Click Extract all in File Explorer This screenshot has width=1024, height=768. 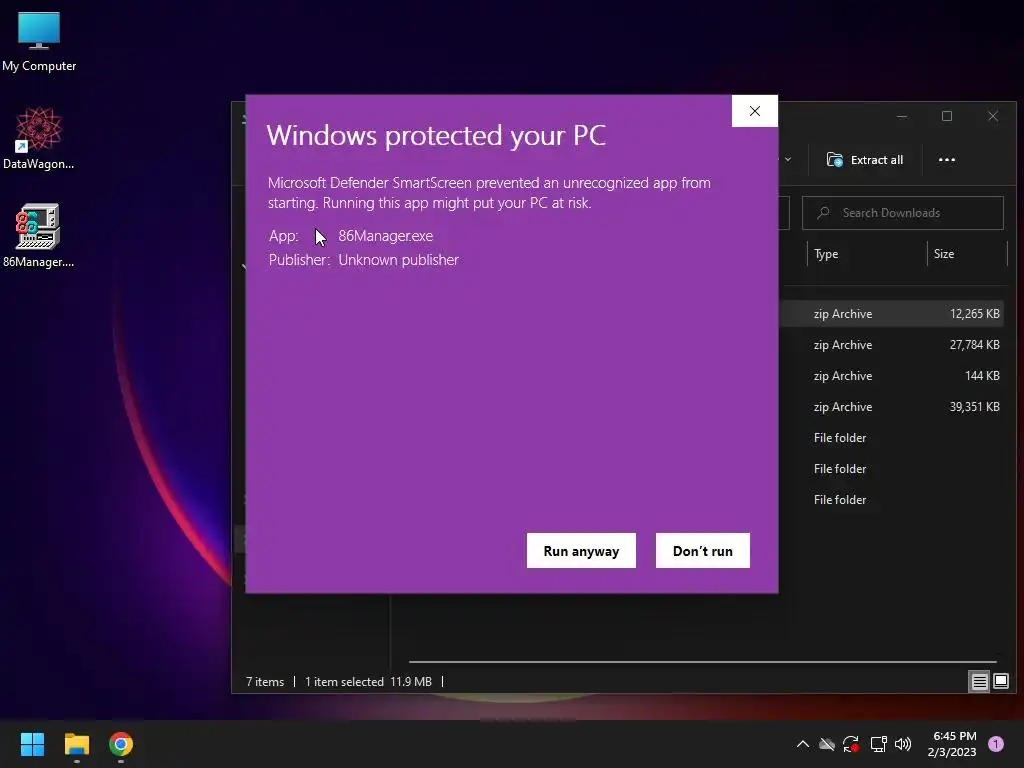tap(865, 160)
